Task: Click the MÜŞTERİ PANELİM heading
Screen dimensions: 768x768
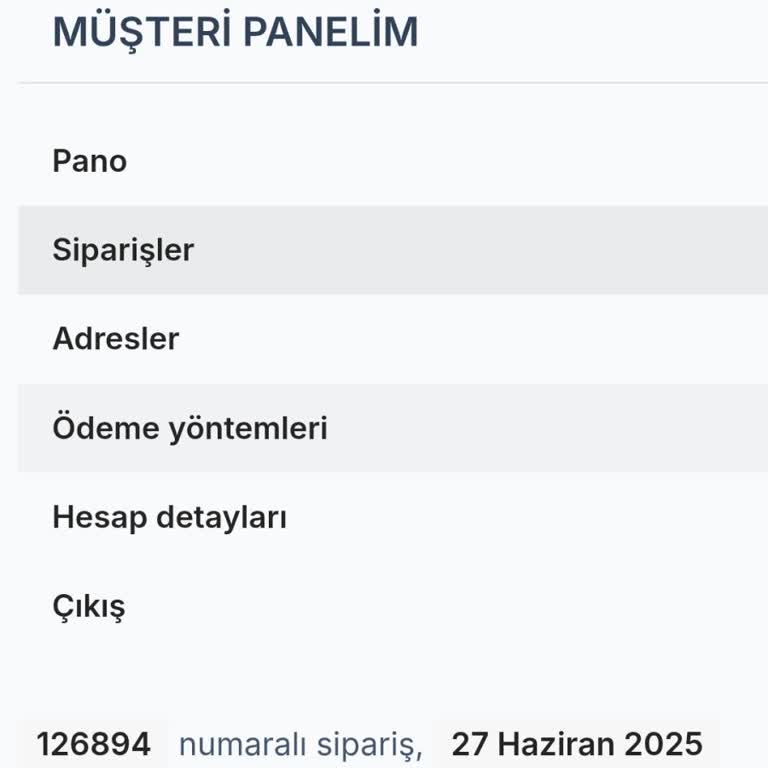Action: click(235, 32)
